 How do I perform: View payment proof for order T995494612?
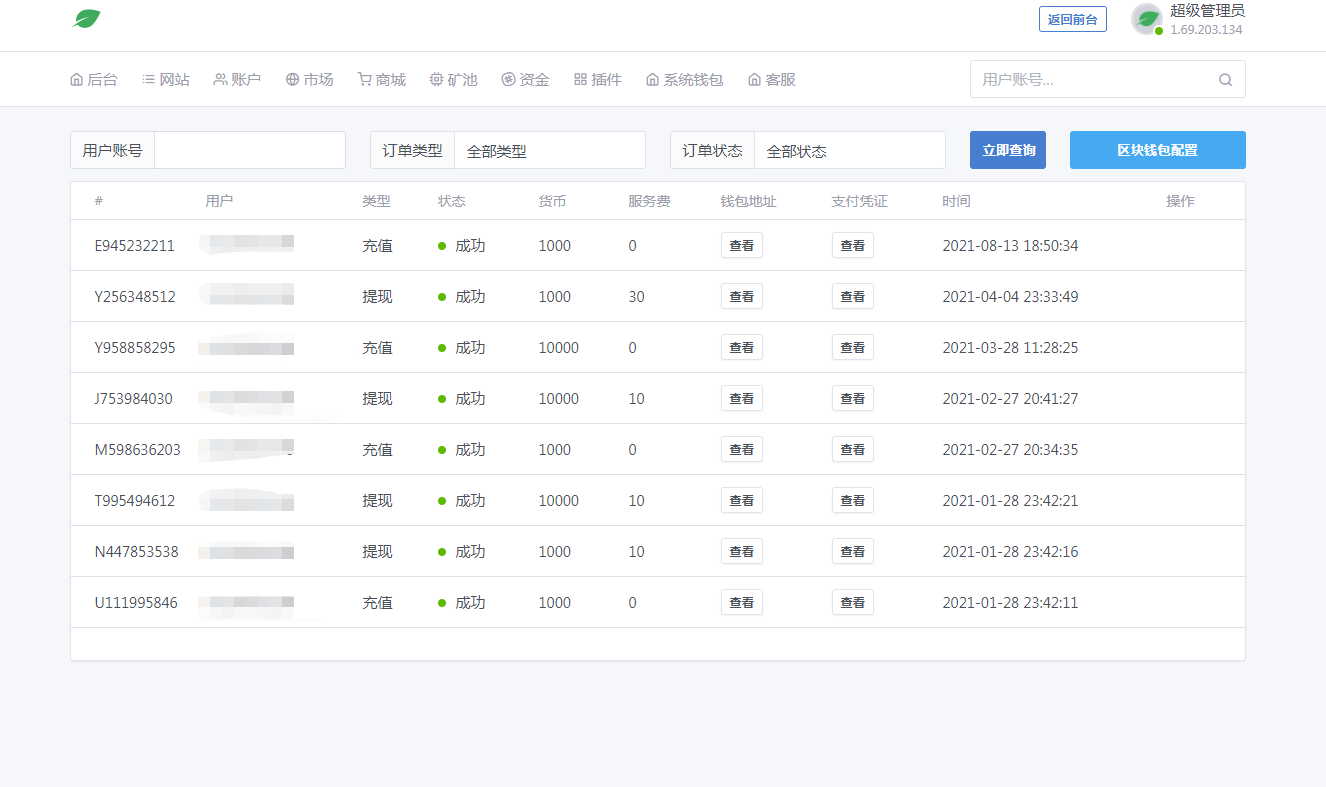coord(853,500)
